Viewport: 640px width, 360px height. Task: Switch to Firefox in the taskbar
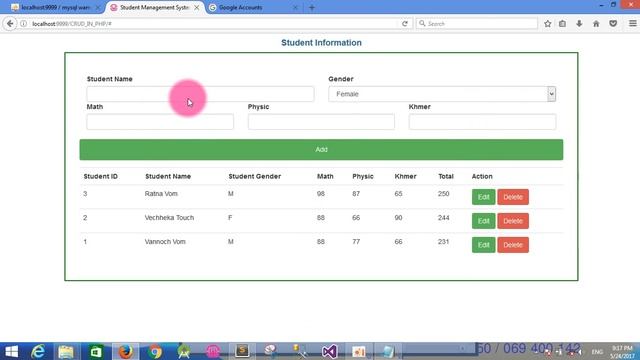click(x=125, y=351)
